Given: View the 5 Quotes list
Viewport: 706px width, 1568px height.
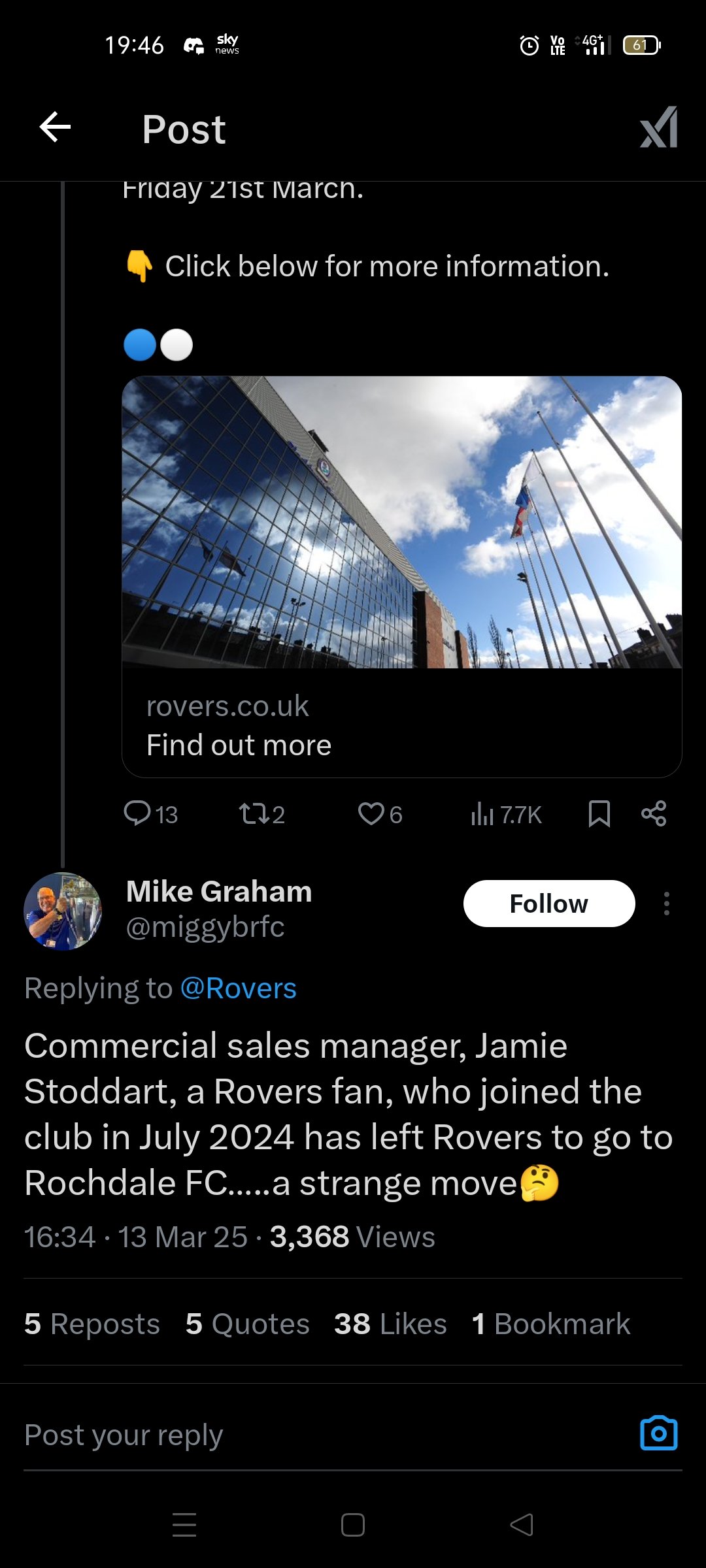Looking at the screenshot, I should (247, 1324).
